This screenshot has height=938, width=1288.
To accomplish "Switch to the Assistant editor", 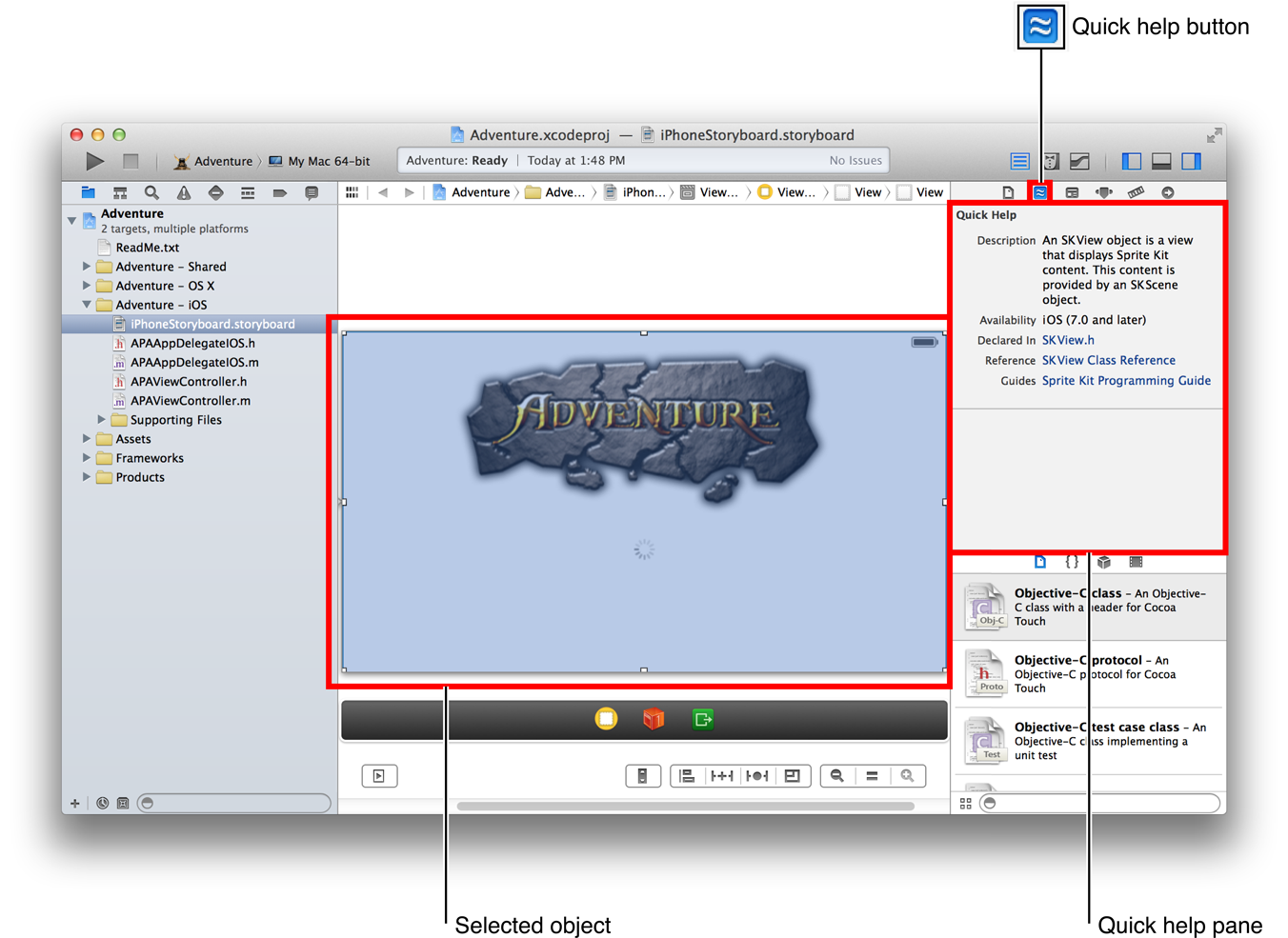I will tap(1051, 161).
